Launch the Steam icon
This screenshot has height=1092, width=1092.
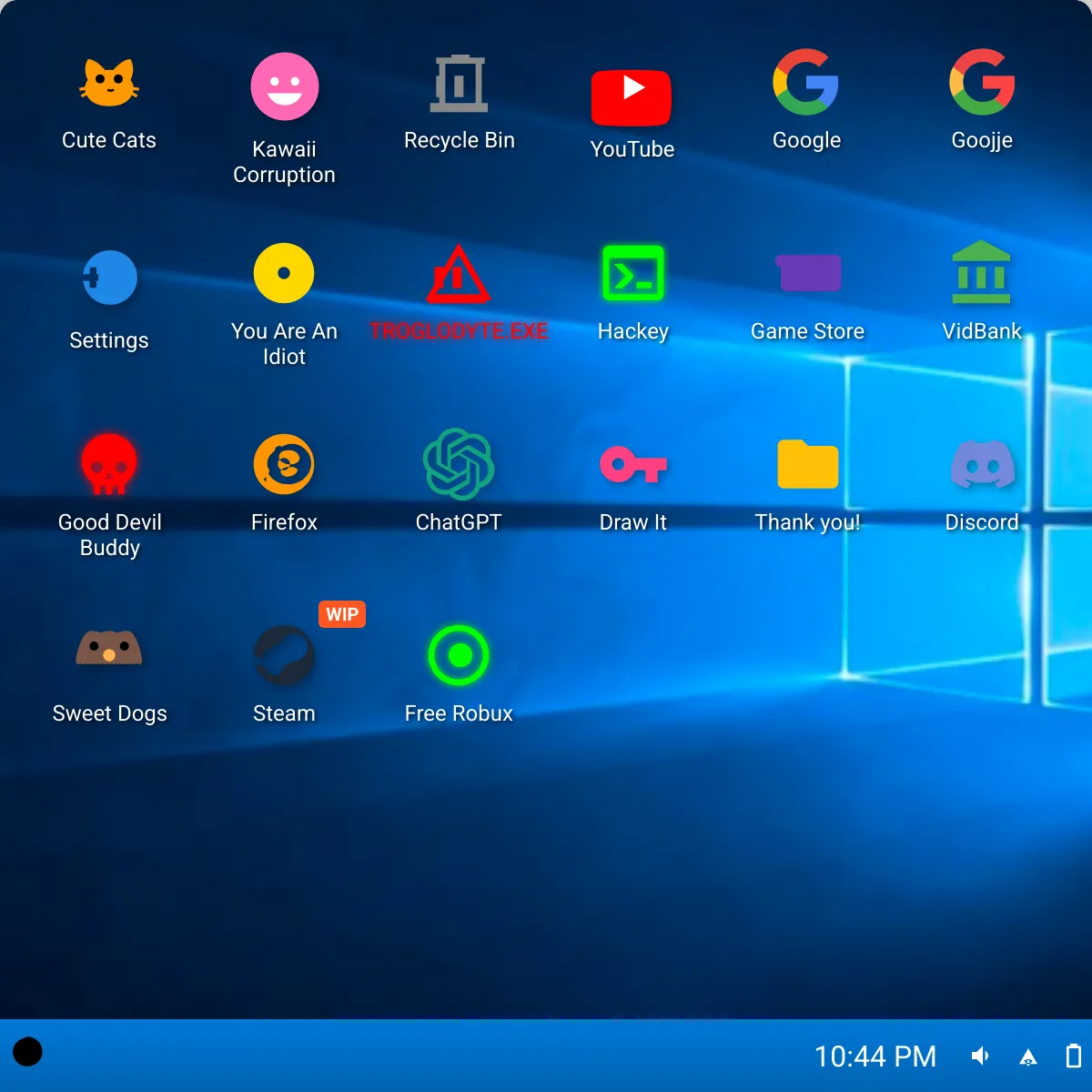tap(284, 655)
